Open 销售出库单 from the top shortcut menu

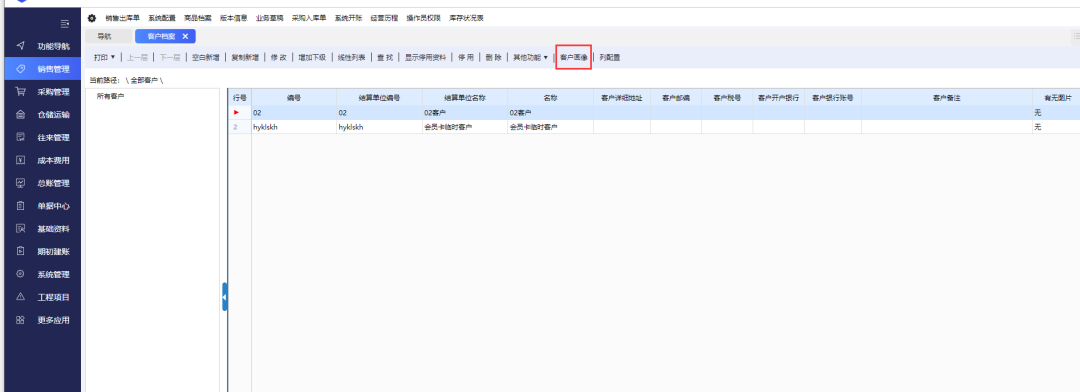[123, 18]
